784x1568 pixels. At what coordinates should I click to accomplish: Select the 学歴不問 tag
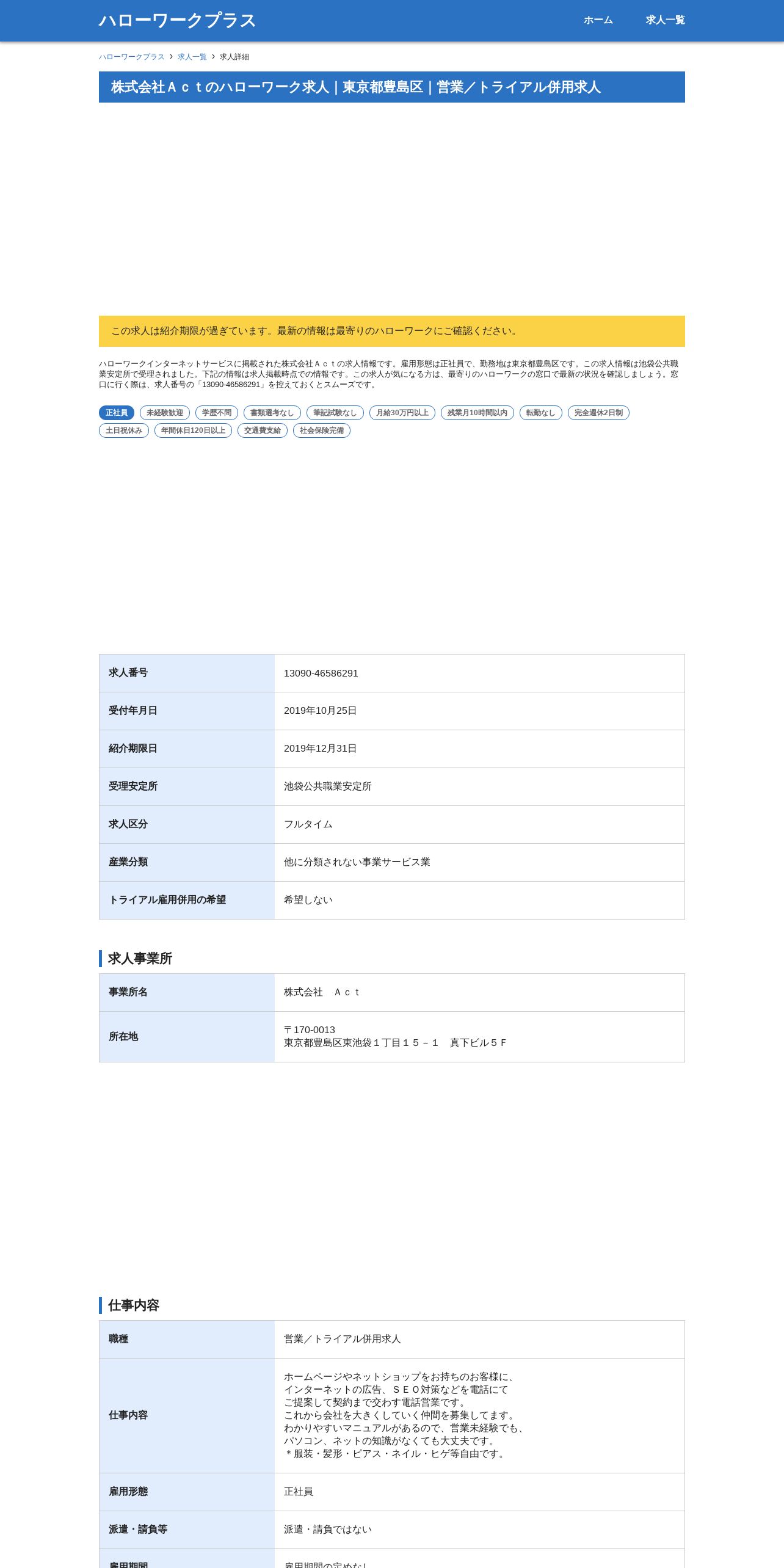[217, 413]
